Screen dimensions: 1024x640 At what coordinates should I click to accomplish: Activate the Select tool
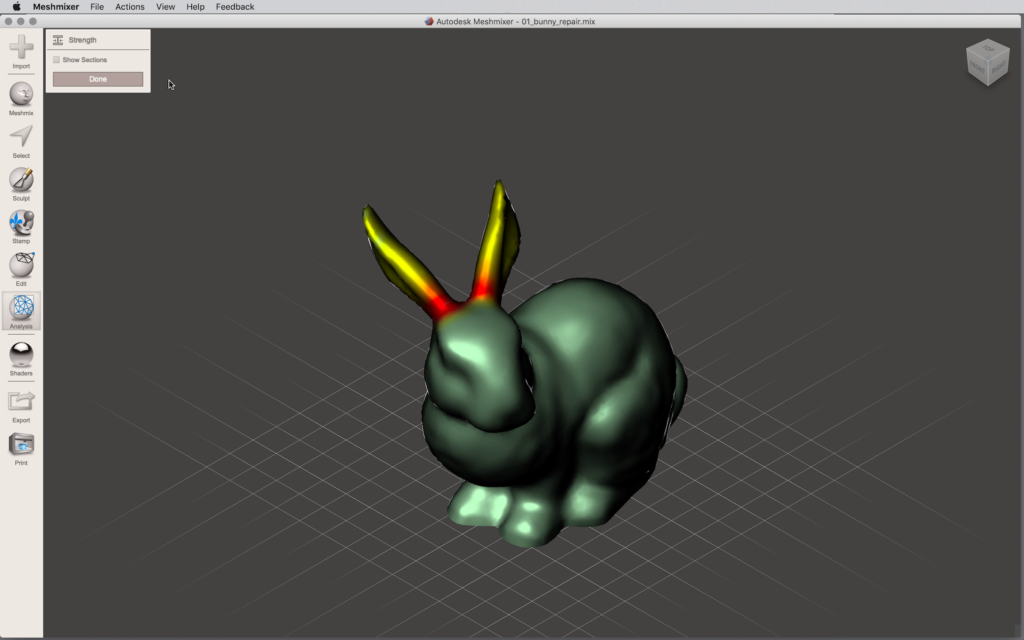click(21, 137)
